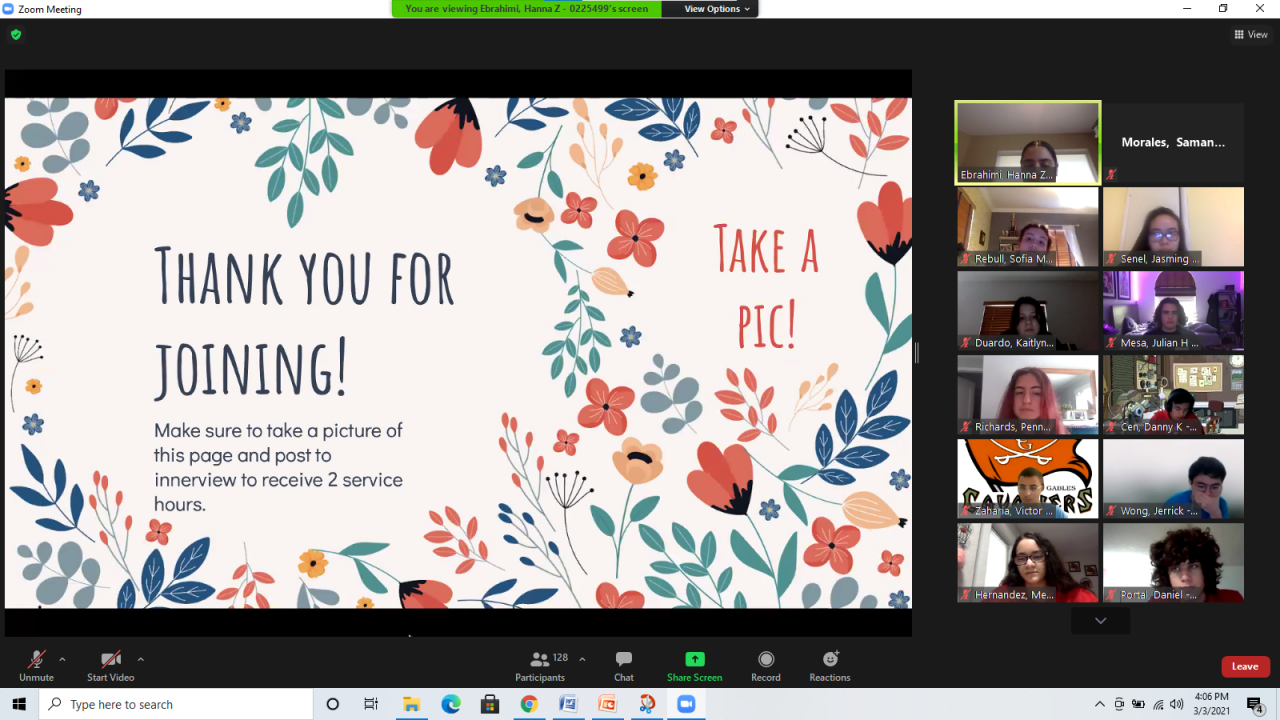This screenshot has height=720, width=1280.
Task: Start recording with the Record icon
Action: 766,659
